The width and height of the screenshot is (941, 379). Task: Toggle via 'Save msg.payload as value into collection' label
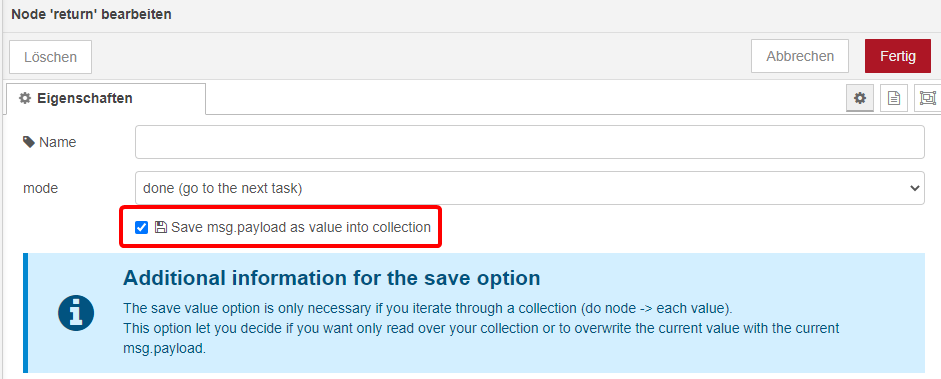[301, 227]
